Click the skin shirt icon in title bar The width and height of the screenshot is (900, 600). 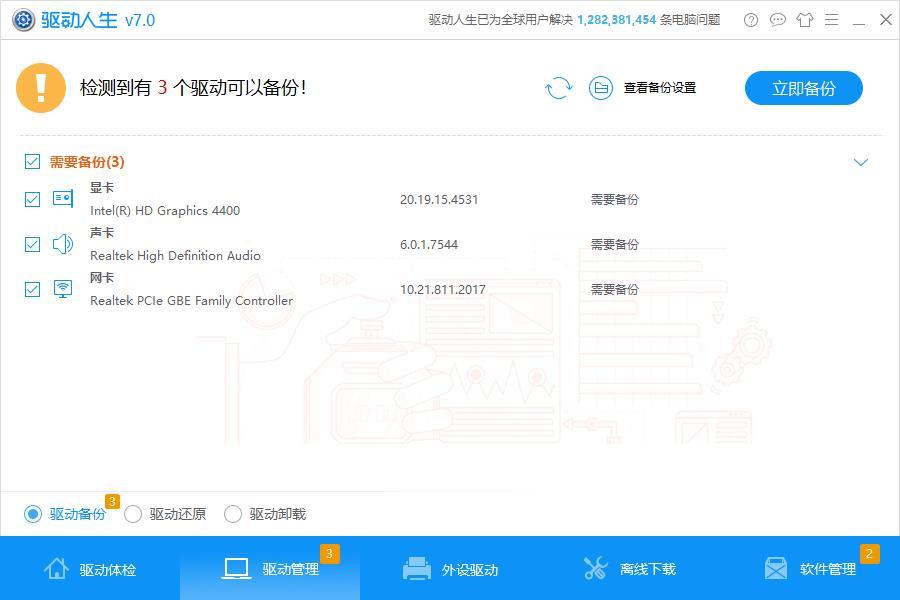[x=805, y=20]
